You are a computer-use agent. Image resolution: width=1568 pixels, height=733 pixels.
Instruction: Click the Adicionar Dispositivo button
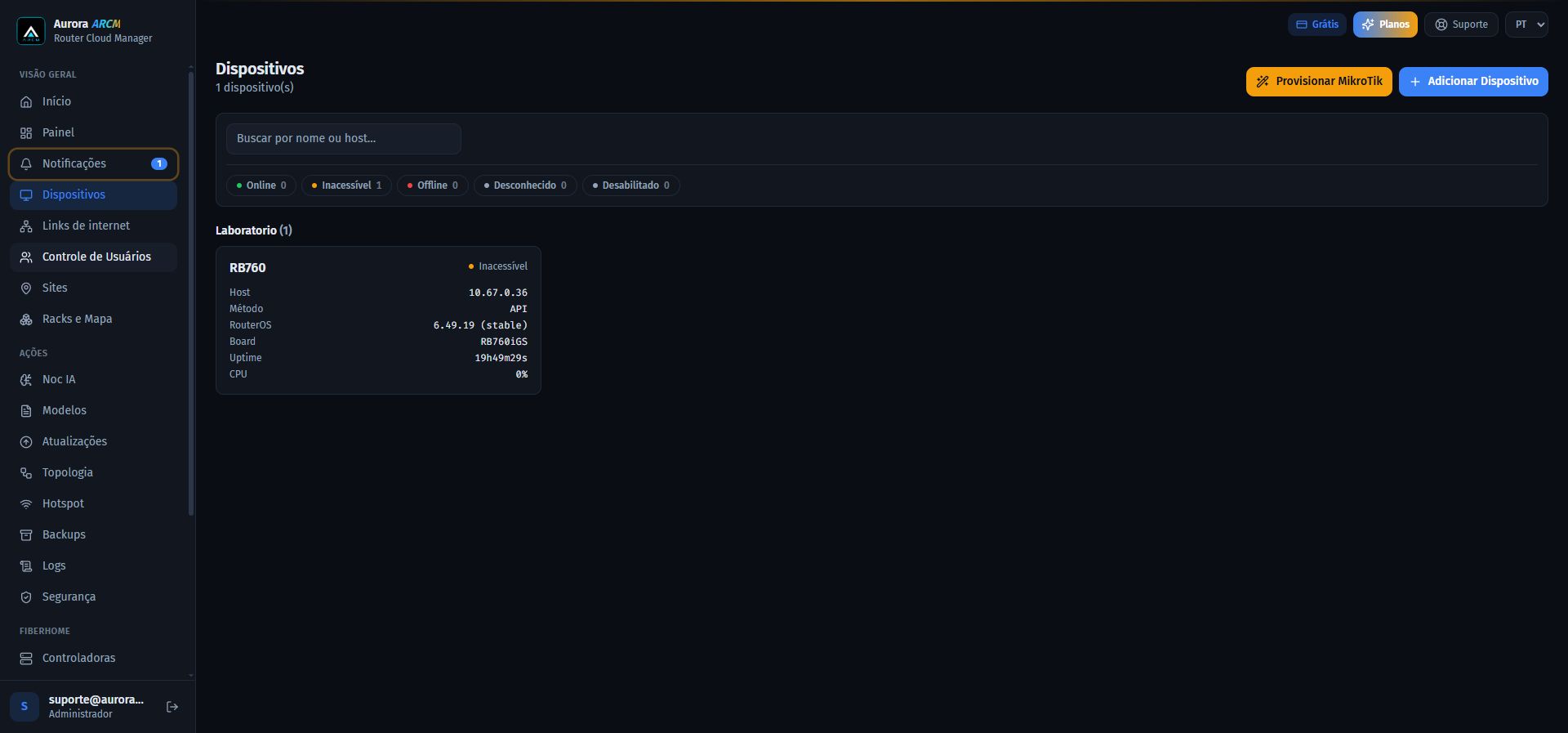pyautogui.click(x=1473, y=82)
